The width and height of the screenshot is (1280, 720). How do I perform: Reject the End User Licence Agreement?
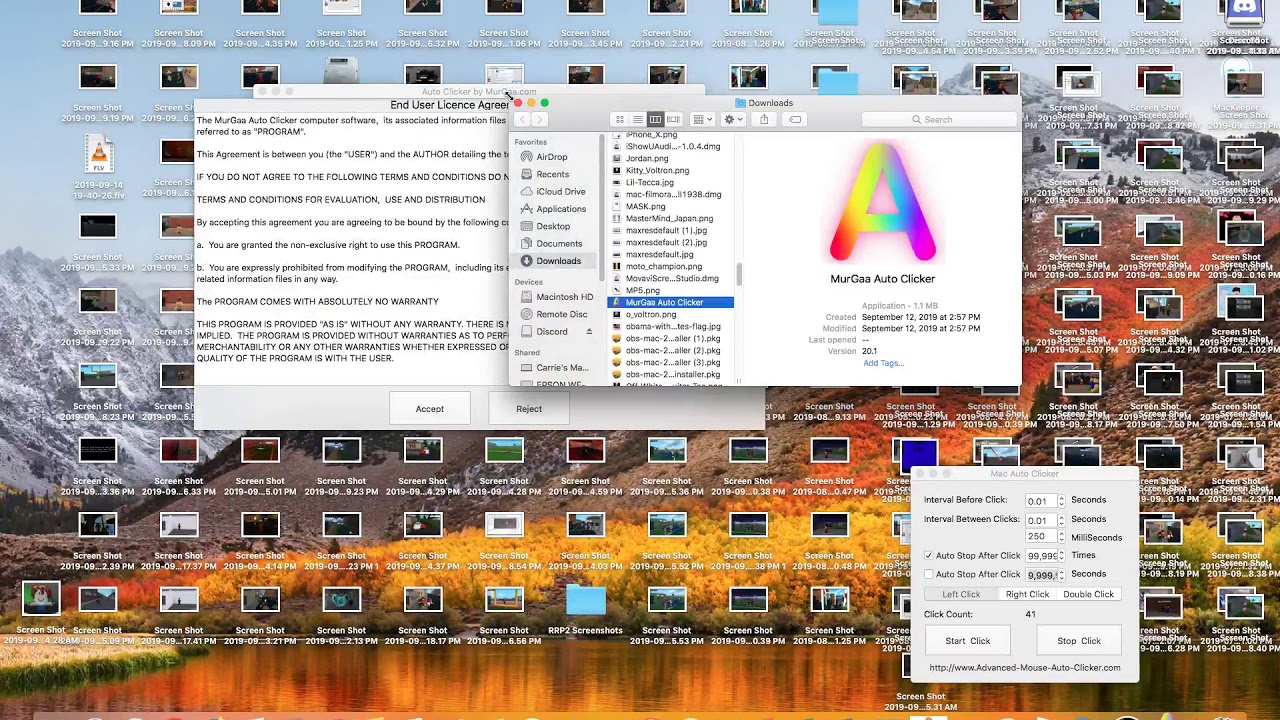tap(529, 408)
